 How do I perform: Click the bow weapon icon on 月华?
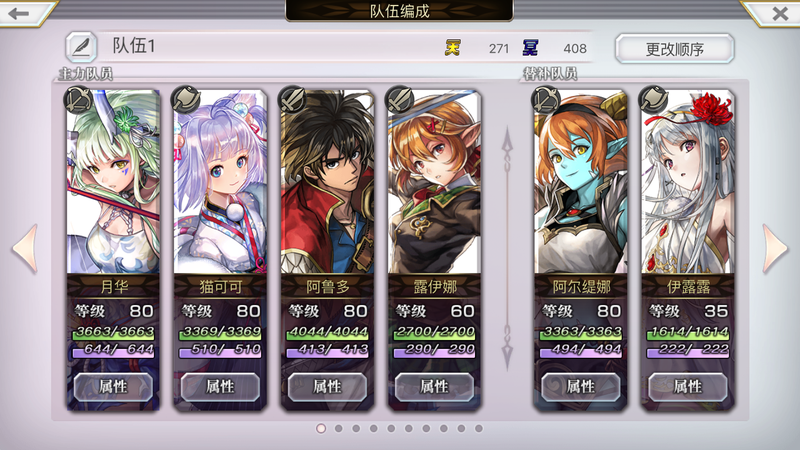tap(78, 99)
